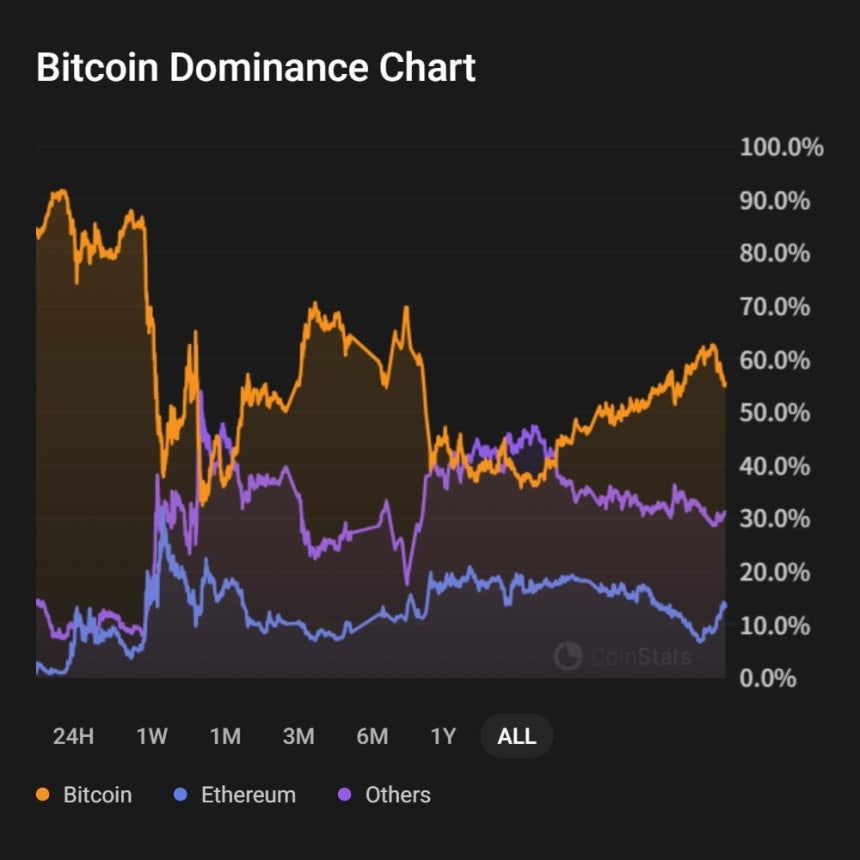Click the 70.0% axis label

774,307
